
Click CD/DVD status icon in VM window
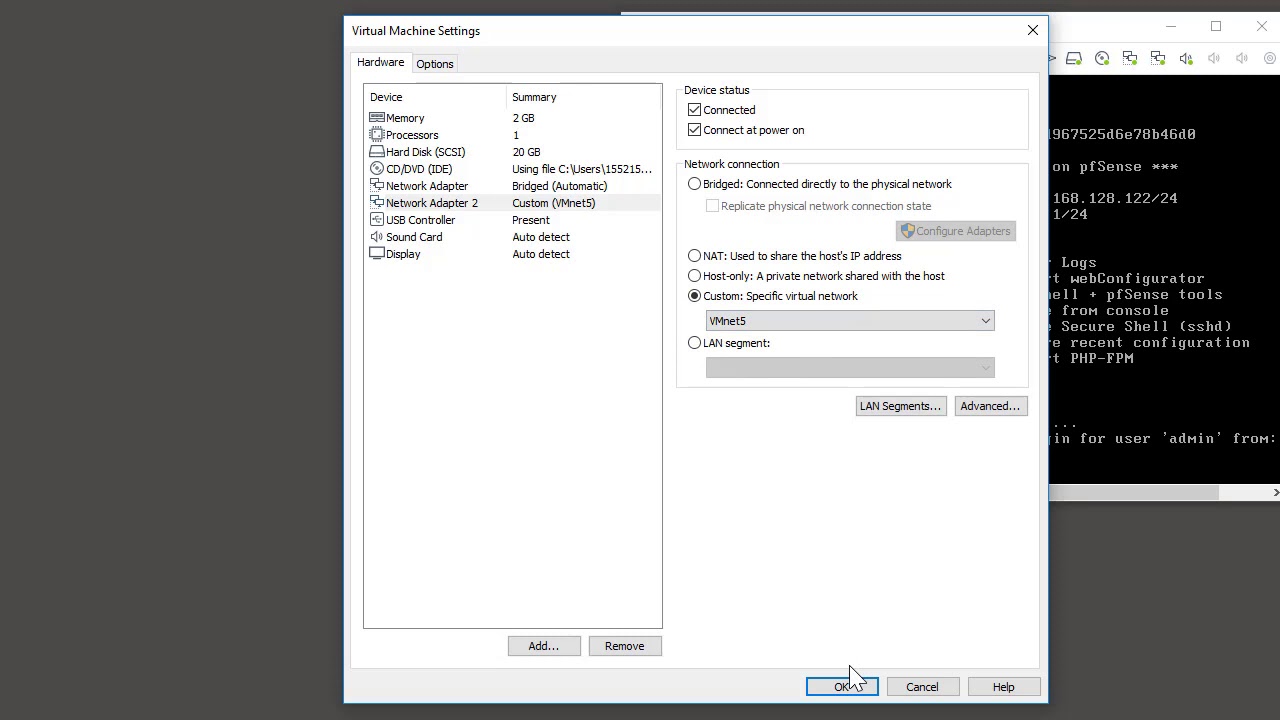pyautogui.click(x=1102, y=59)
